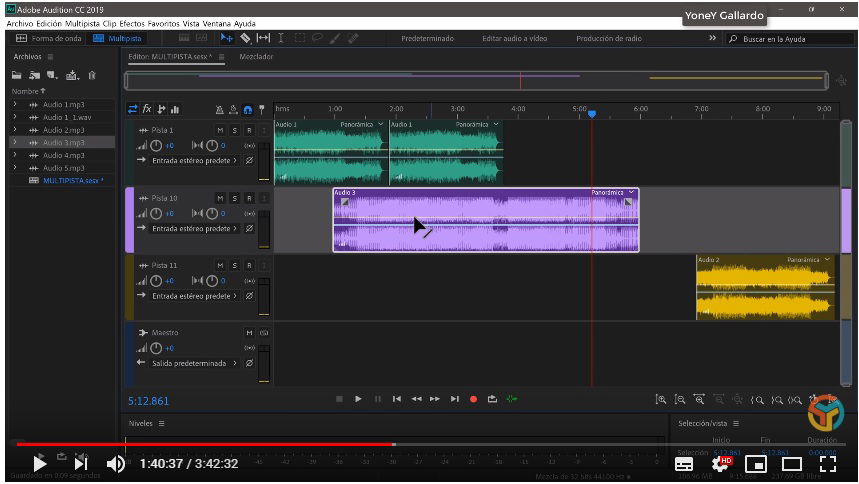The width and height of the screenshot is (859, 484).
Task: Arm Pista 11 for record
Action: coord(249,265)
